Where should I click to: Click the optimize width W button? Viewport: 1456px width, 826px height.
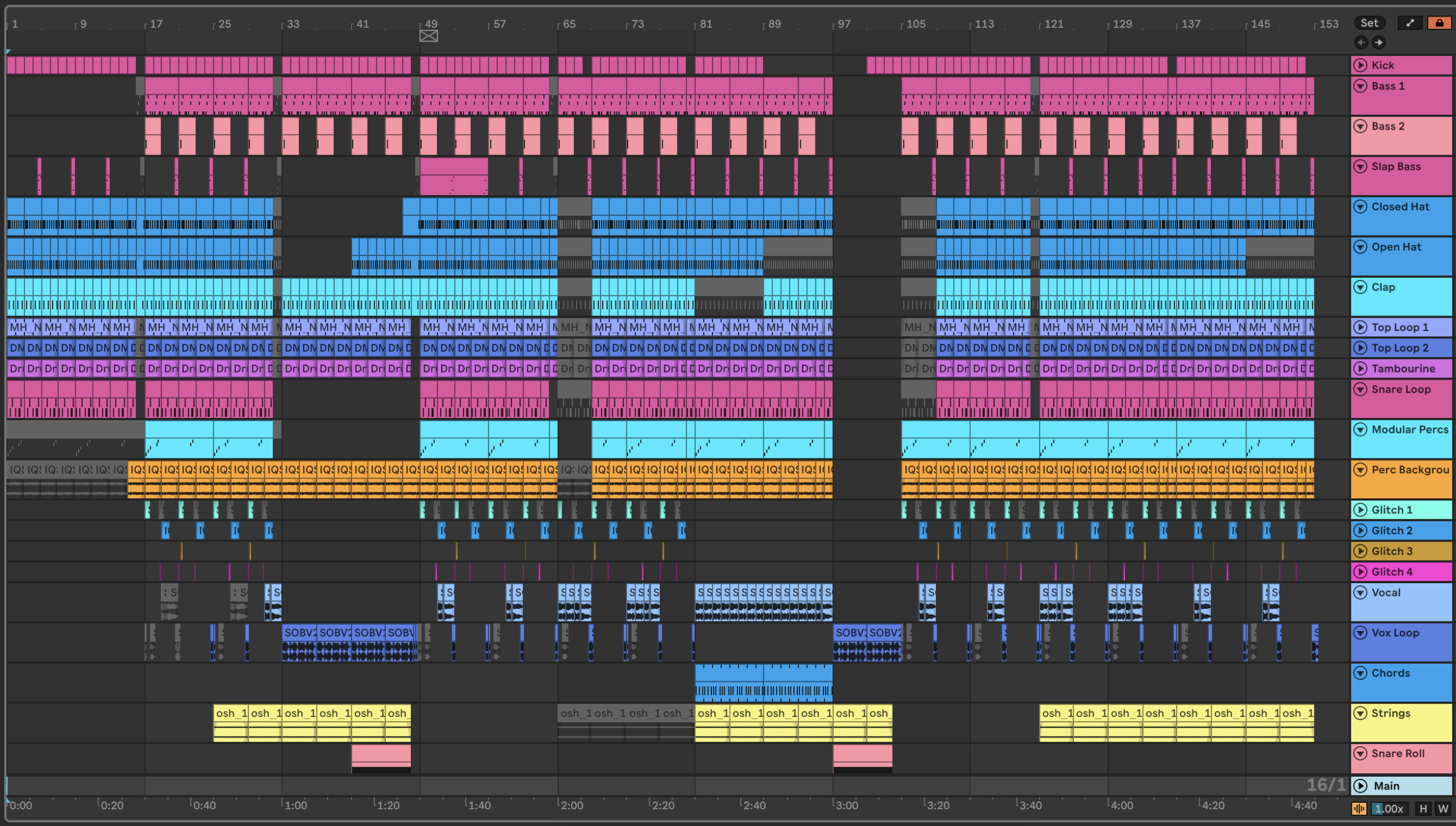[1442, 808]
